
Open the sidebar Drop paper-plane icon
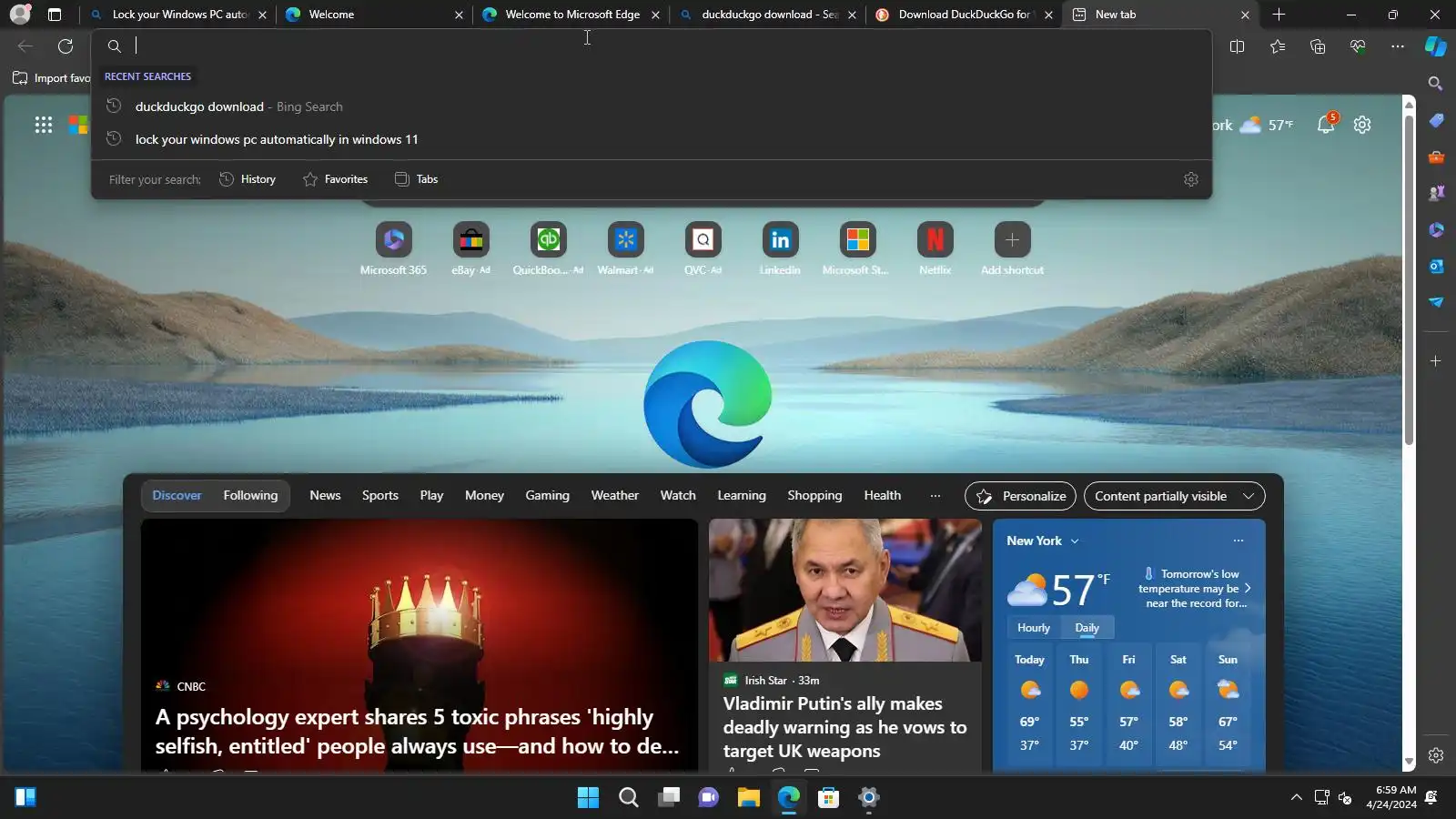click(1436, 302)
